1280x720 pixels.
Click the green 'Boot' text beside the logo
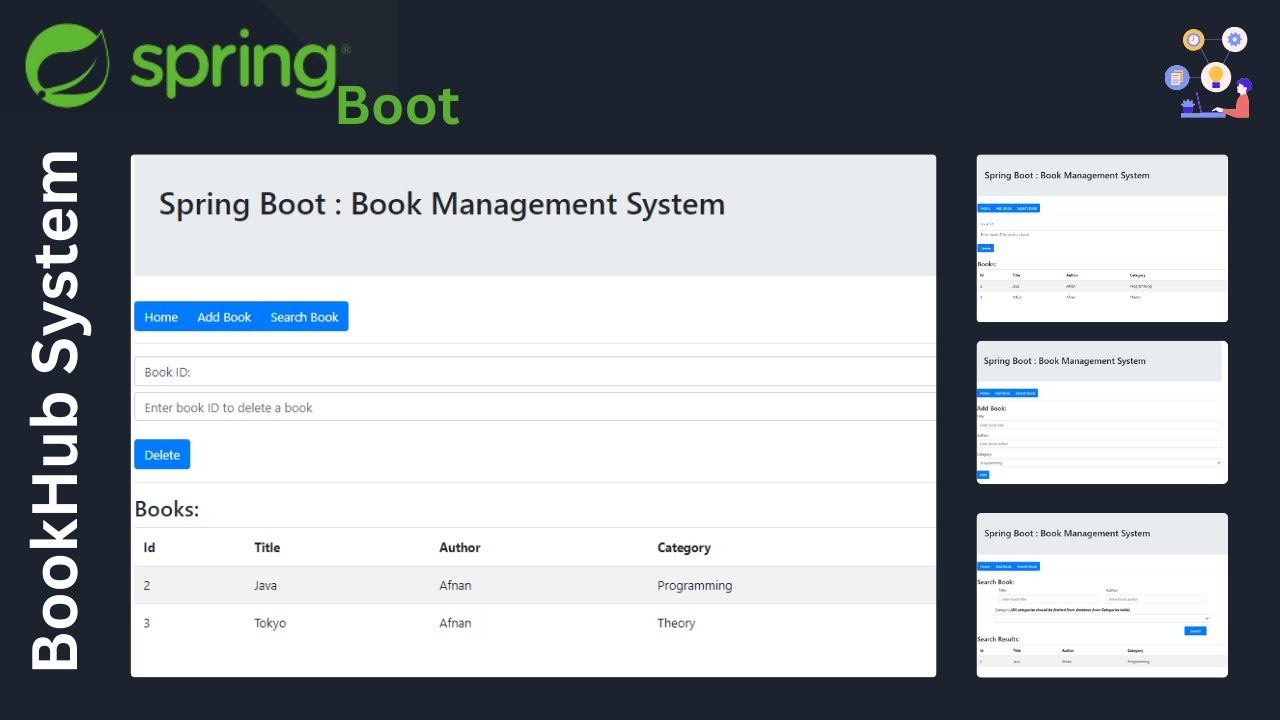pyautogui.click(x=398, y=106)
